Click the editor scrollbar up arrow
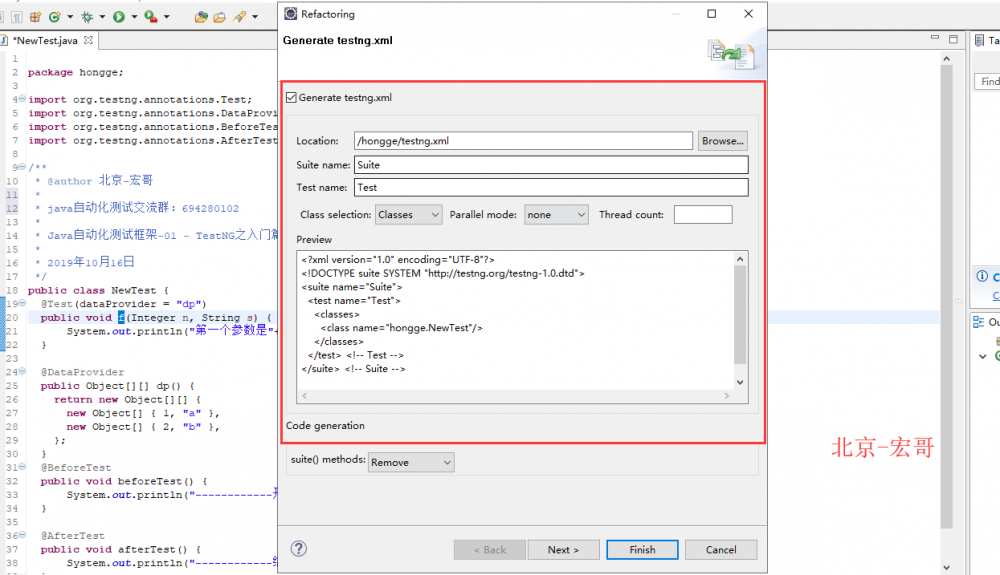The image size is (1000, 575). 946,59
